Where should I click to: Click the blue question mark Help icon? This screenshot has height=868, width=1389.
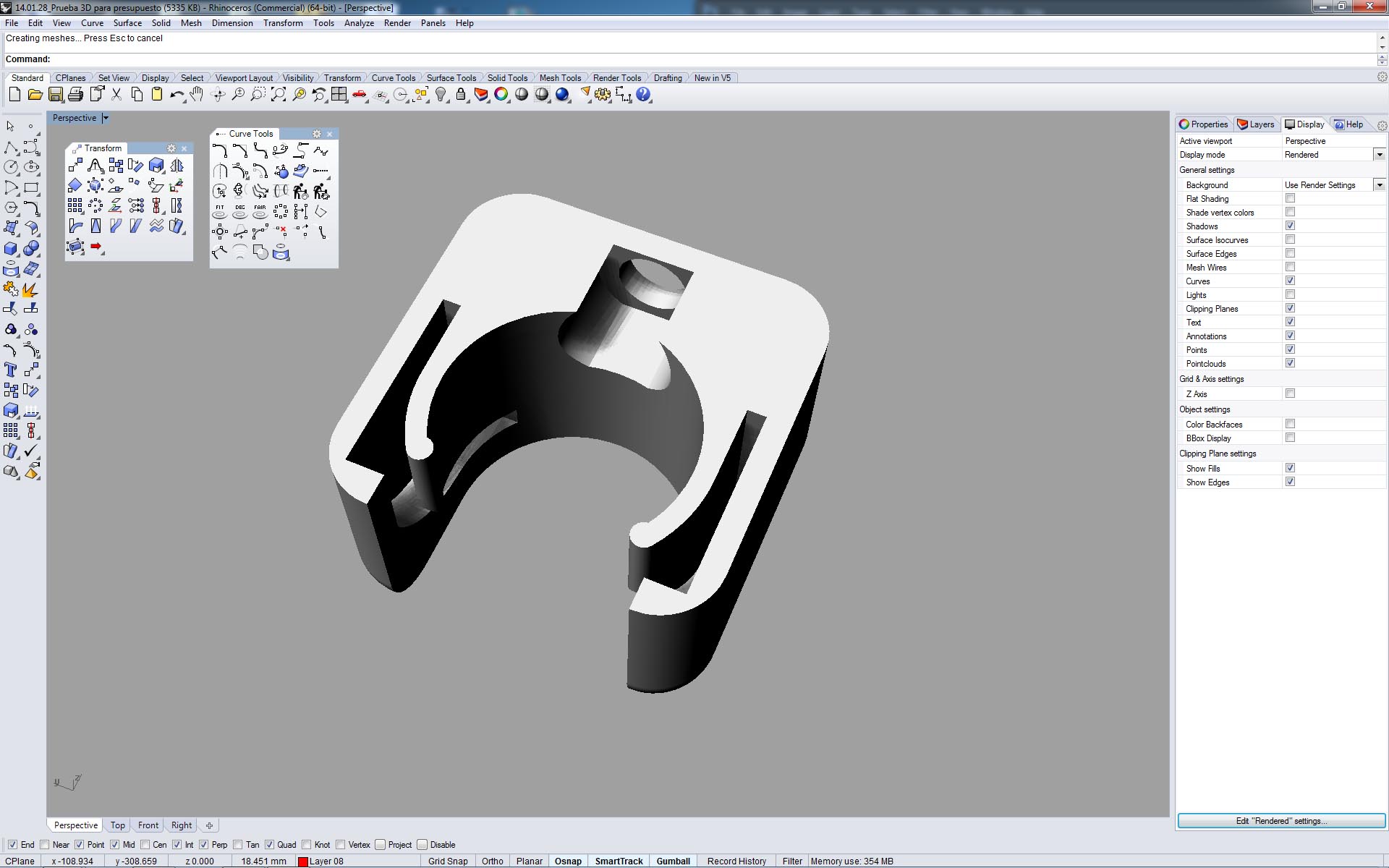pyautogui.click(x=643, y=94)
